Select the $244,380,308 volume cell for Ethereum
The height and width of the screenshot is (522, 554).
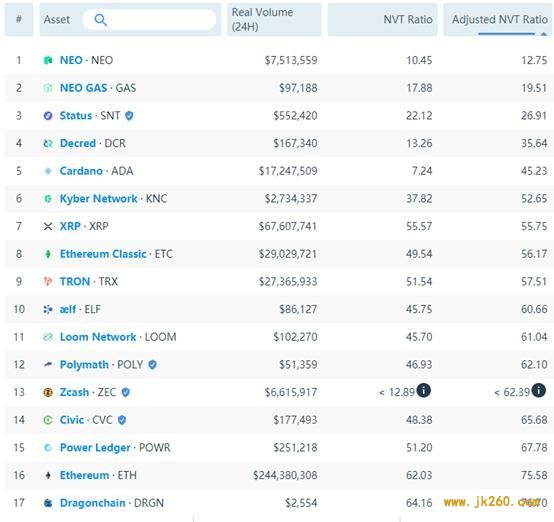coord(285,476)
